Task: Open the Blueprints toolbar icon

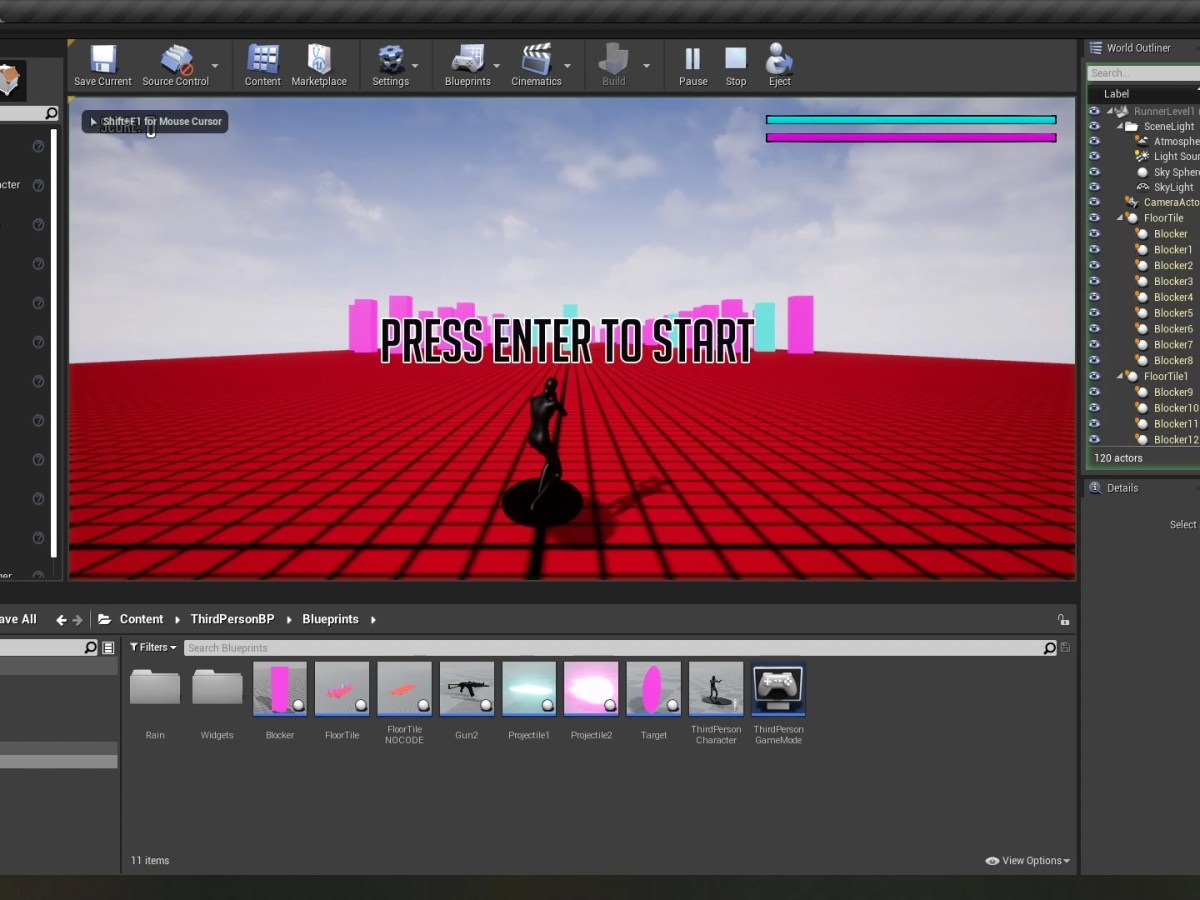Action: click(467, 60)
